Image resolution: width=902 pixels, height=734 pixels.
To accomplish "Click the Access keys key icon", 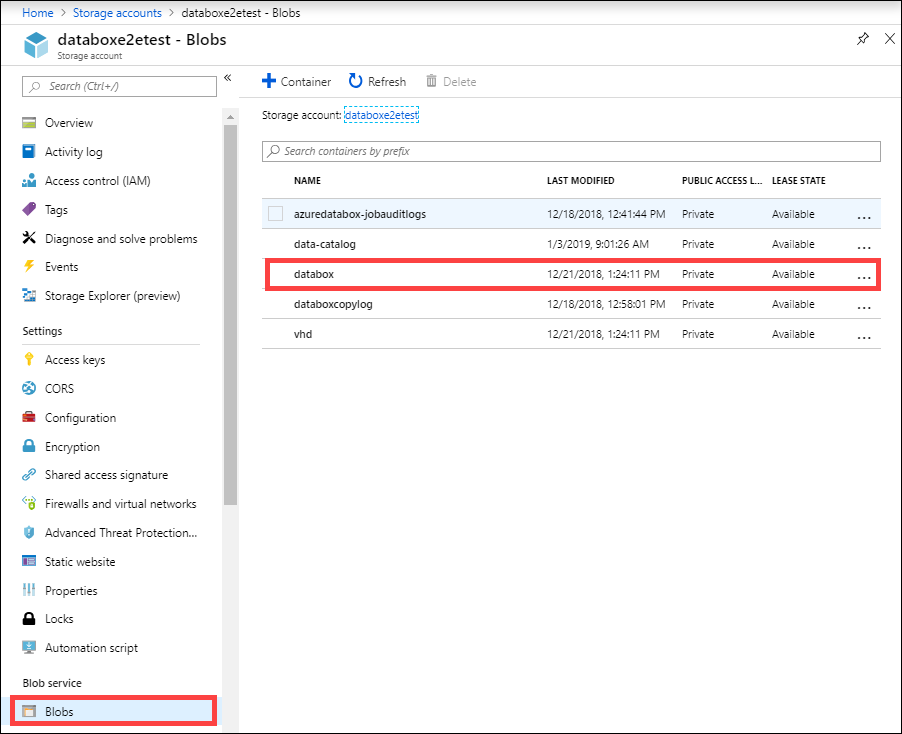I will click(29, 360).
